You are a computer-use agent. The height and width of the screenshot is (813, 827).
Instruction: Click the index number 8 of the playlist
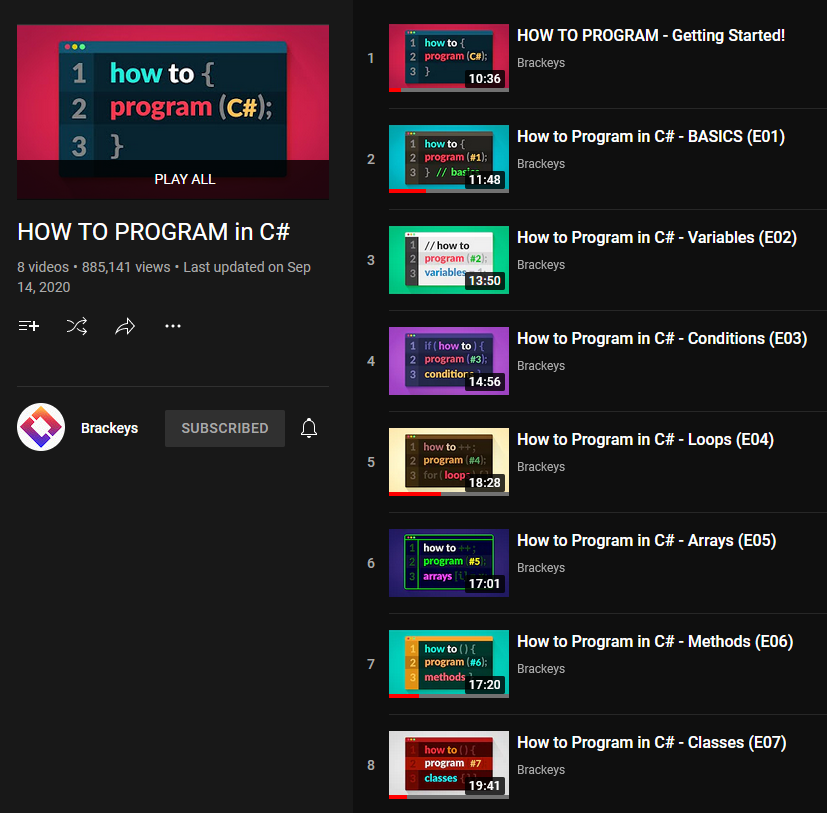pyautogui.click(x=371, y=765)
